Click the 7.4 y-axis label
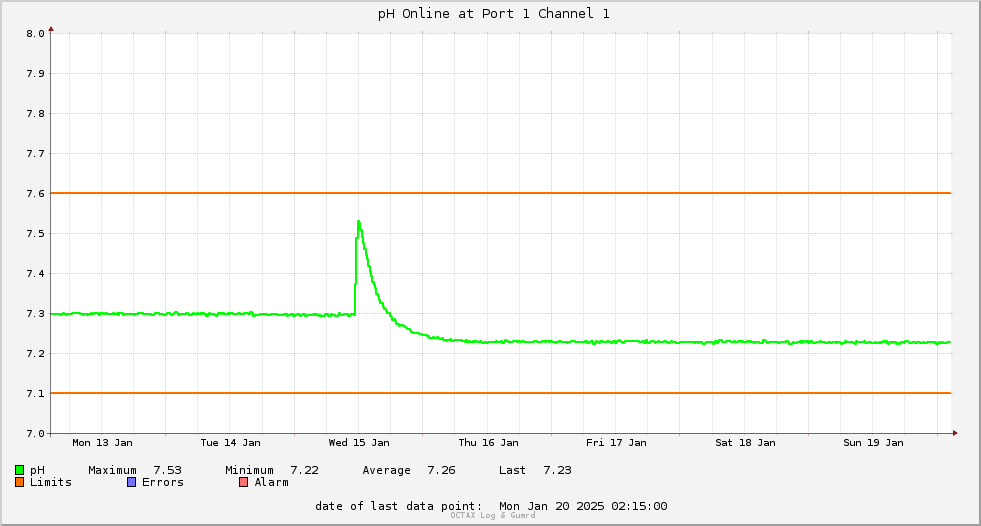 36,274
